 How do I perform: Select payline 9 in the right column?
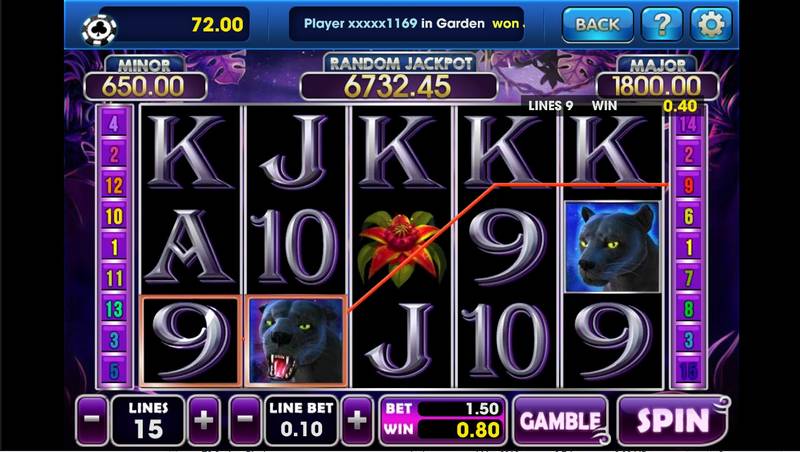(688, 186)
